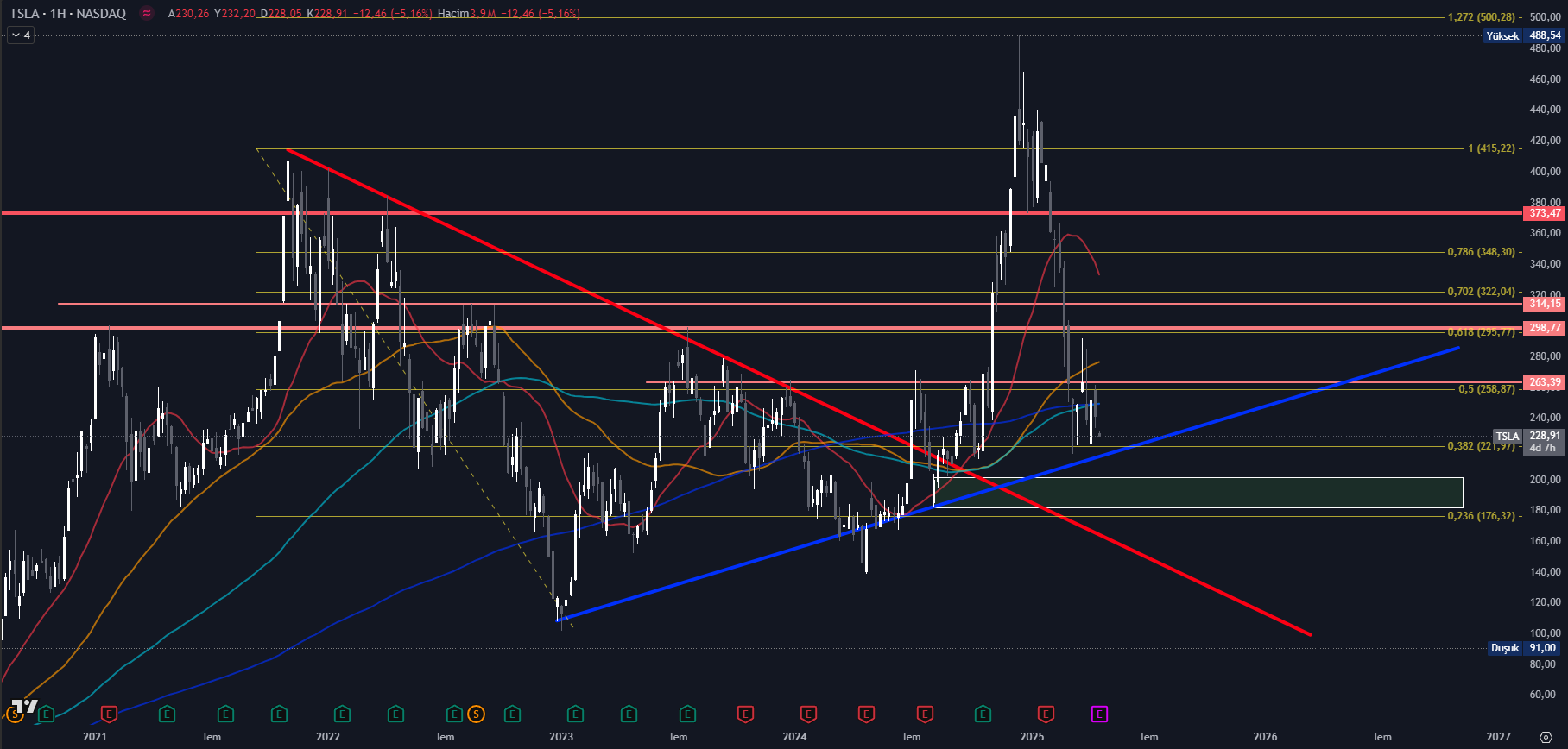Click the TSLA 228,91 current price label

(1528, 436)
